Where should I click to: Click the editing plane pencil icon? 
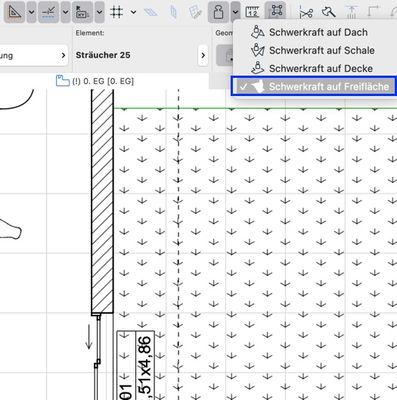coord(195,12)
